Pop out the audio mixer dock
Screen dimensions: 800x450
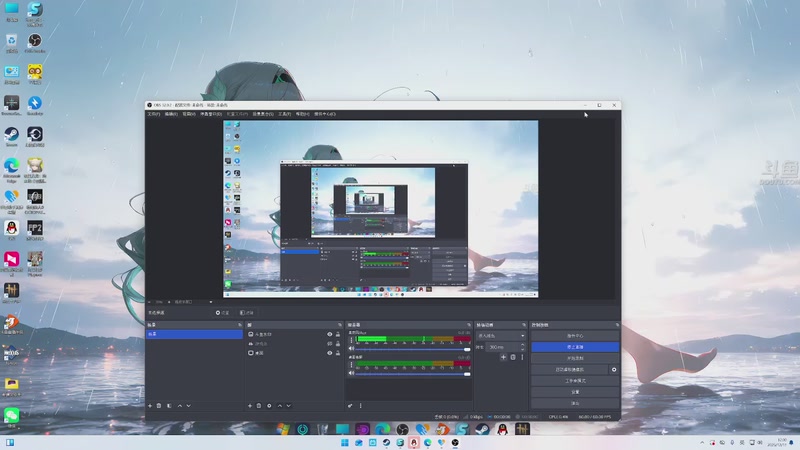click(469, 325)
